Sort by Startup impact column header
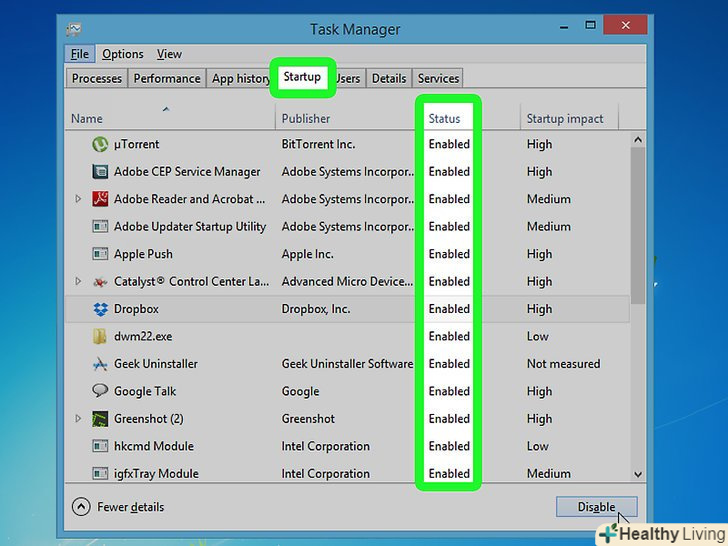728x546 pixels. (x=565, y=118)
